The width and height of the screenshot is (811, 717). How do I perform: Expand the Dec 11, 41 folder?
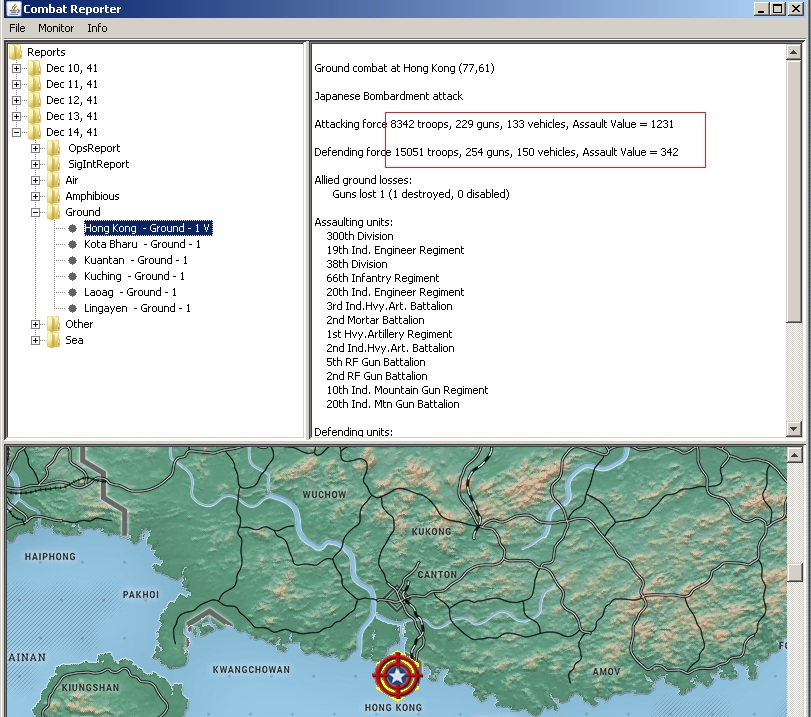click(x=17, y=84)
